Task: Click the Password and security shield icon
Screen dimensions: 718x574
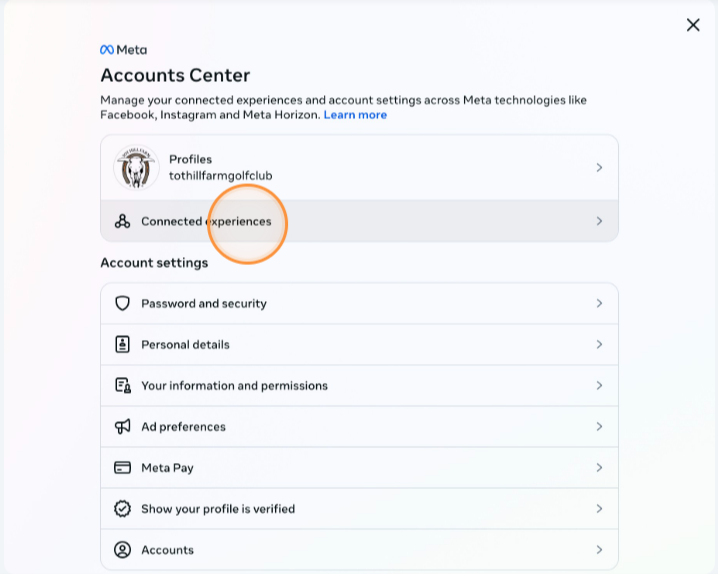Action: click(x=123, y=303)
